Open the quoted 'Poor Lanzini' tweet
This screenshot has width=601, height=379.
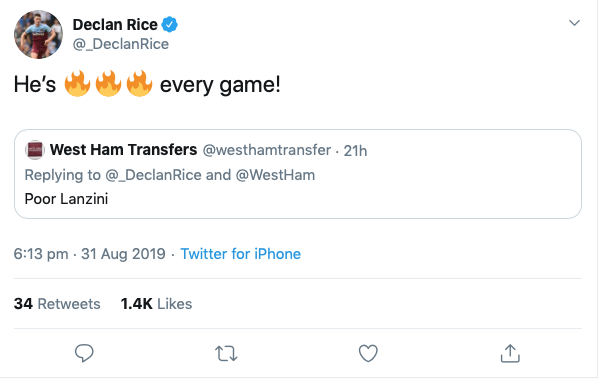(x=298, y=174)
